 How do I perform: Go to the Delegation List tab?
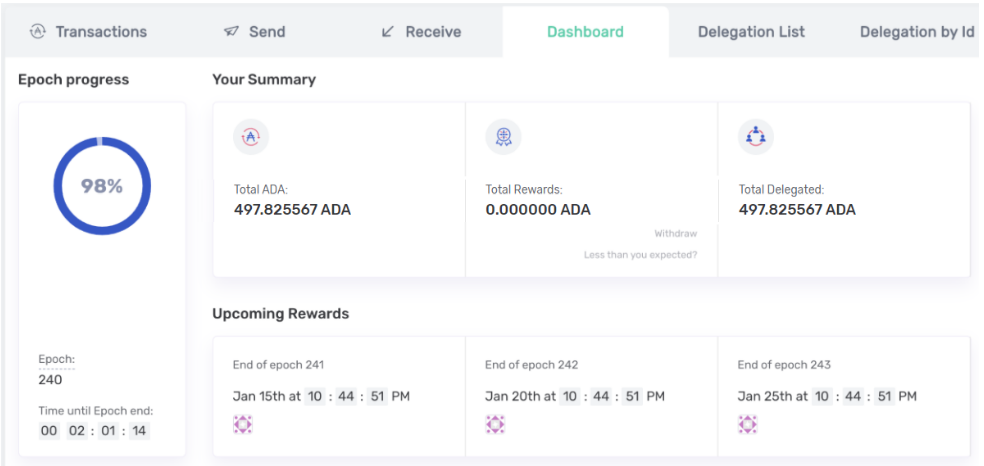[x=751, y=31]
